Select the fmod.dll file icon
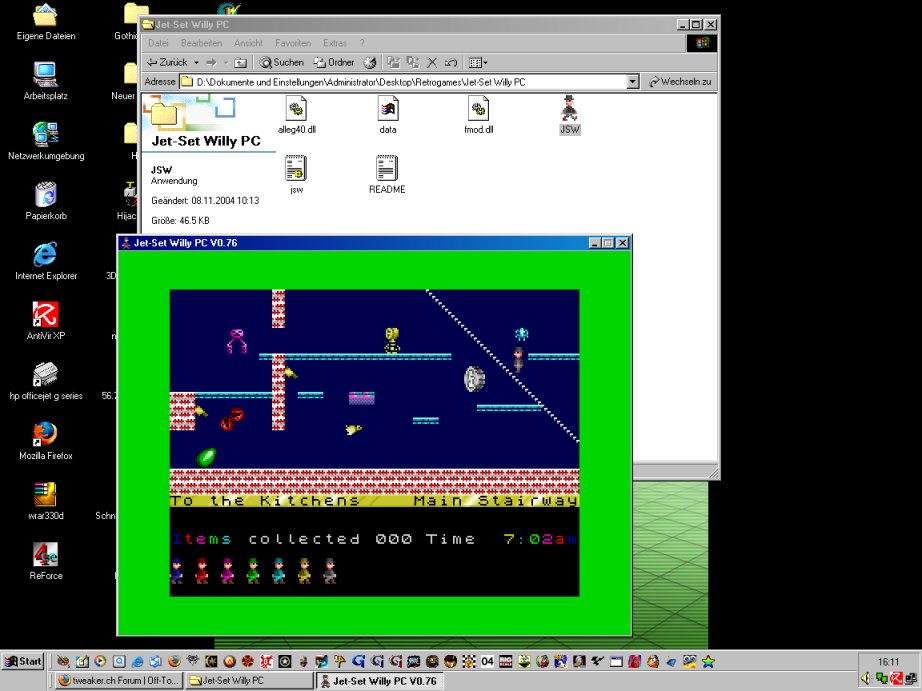Screen dimensions: 922x691 pyautogui.click(x=479, y=108)
